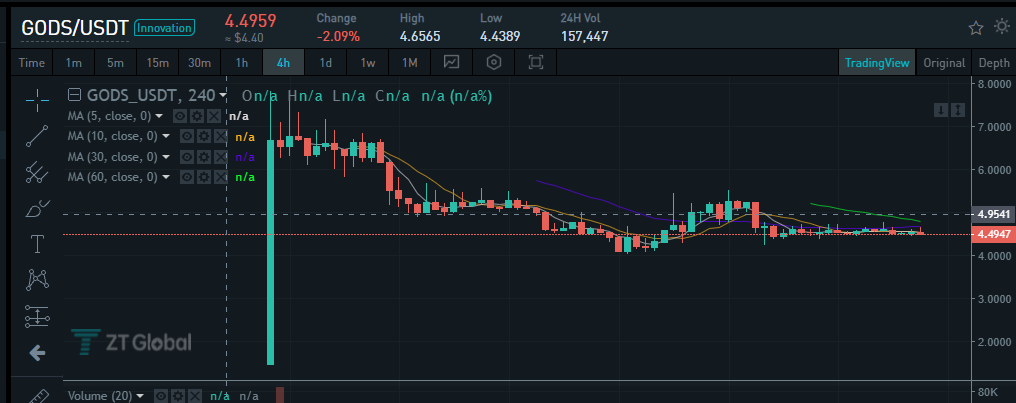The height and width of the screenshot is (403, 1016).
Task: Select the long position forecasting tool
Action: (x=38, y=316)
